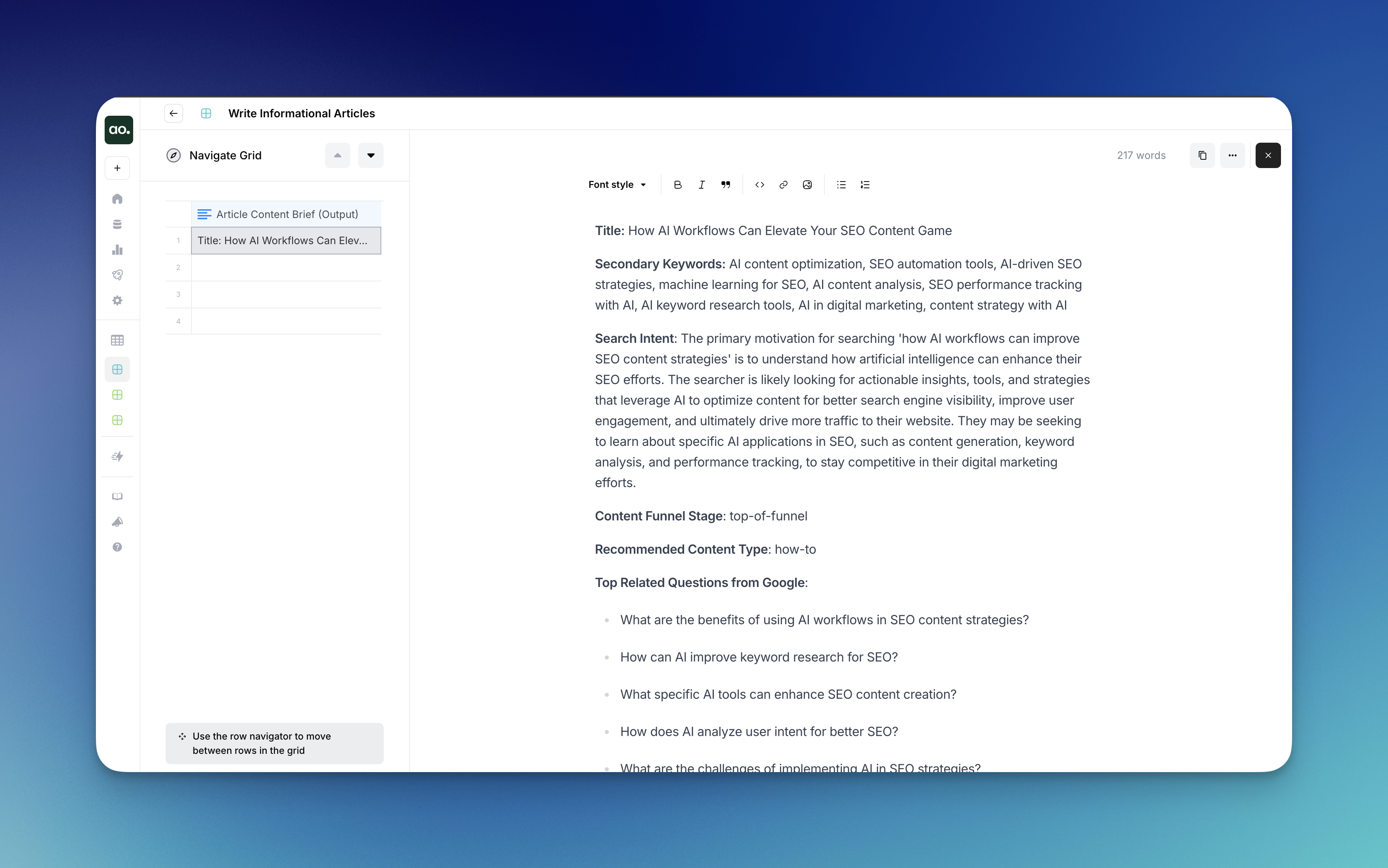
Task: Click the Article Content Brief column header
Action: [x=286, y=214]
